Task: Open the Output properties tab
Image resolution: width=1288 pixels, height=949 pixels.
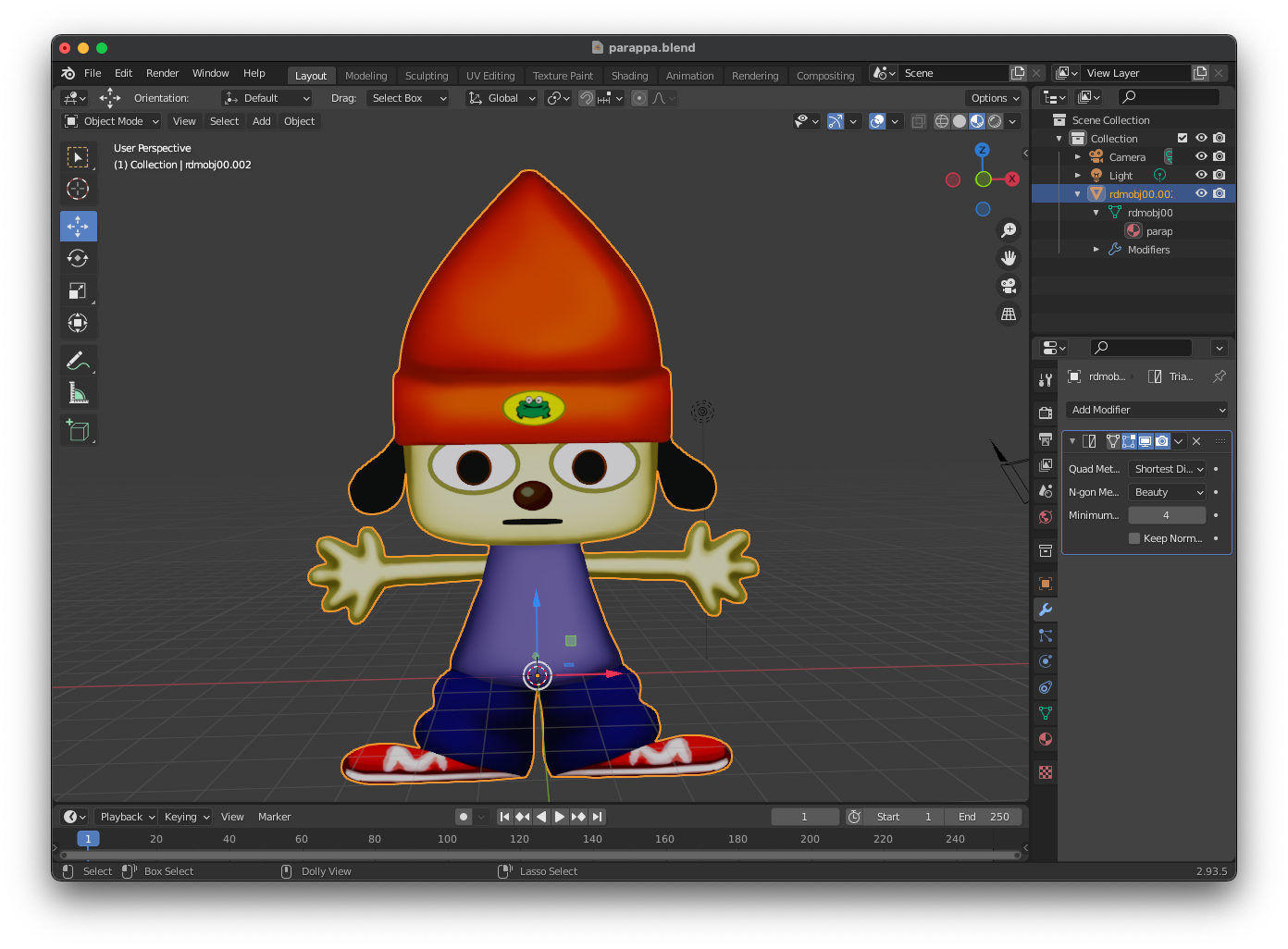Action: pyautogui.click(x=1046, y=438)
